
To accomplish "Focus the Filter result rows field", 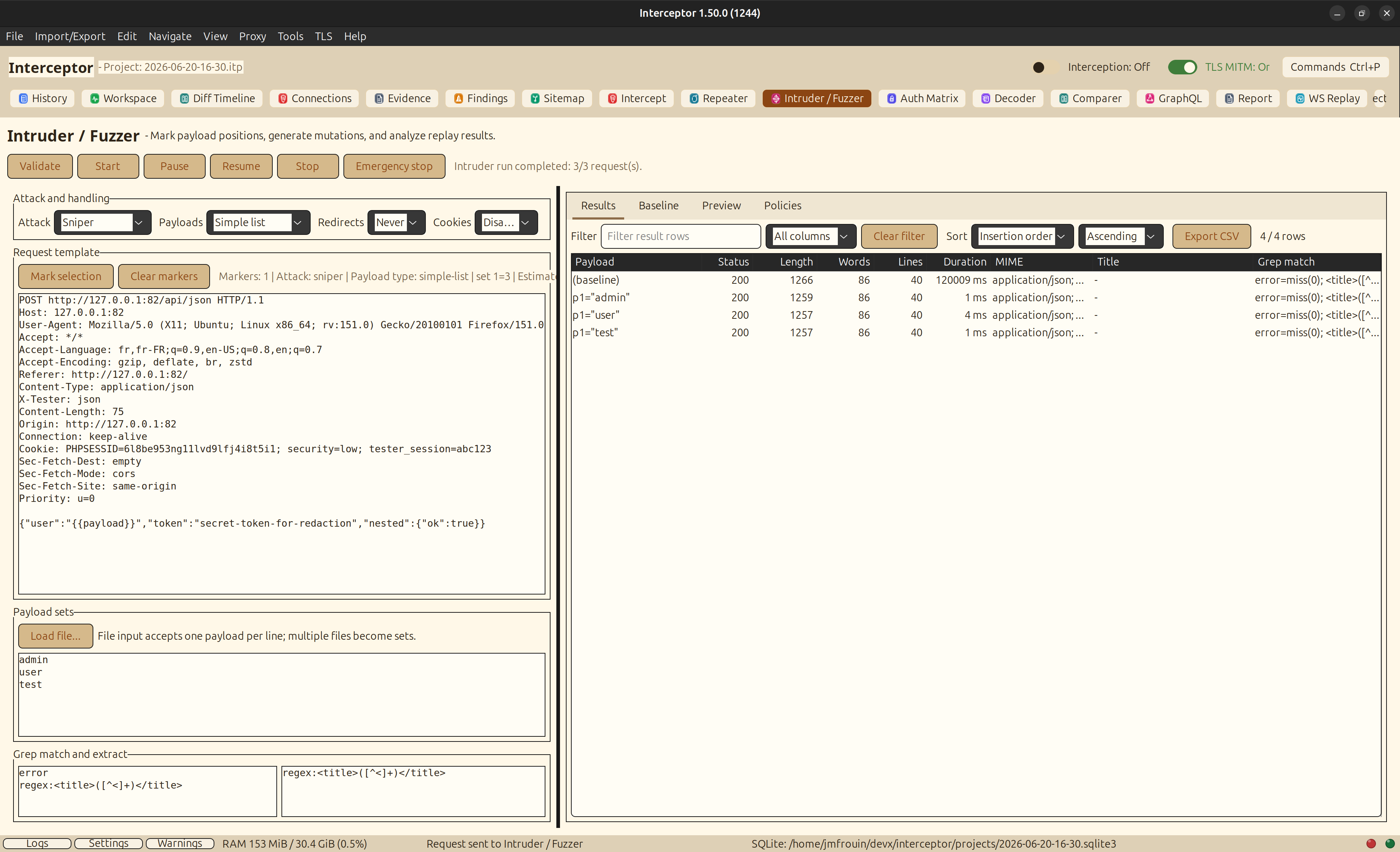I will pyautogui.click(x=681, y=236).
